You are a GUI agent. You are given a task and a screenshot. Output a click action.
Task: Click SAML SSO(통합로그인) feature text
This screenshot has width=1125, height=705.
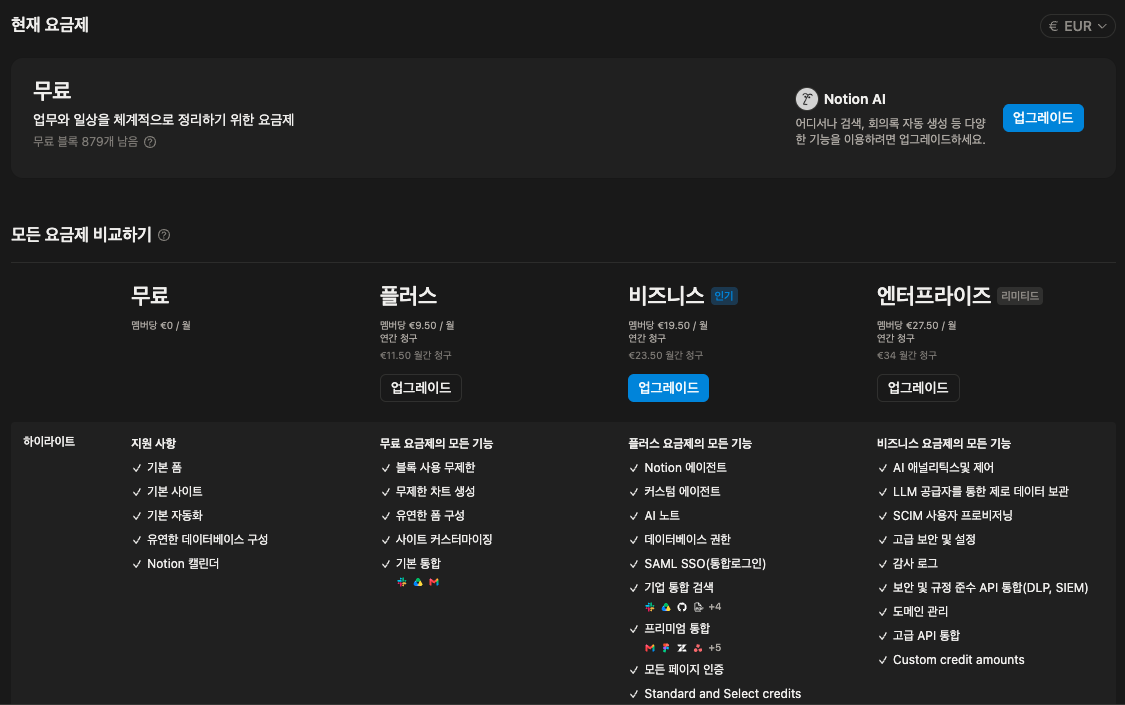point(705,564)
